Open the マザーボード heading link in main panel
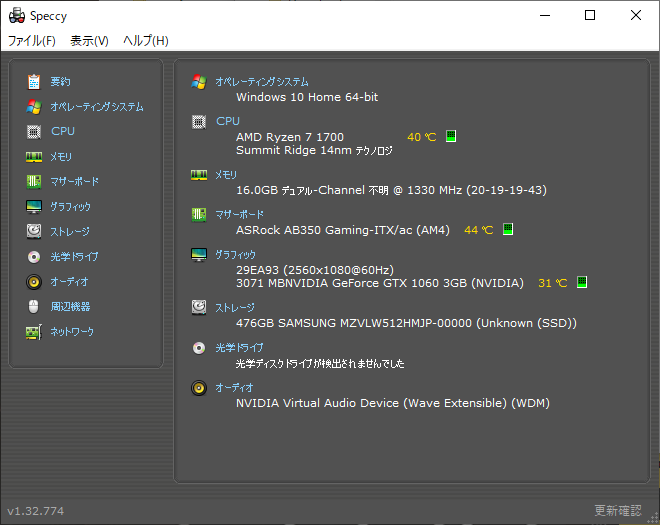Viewport: 660px width, 525px height. tap(240, 215)
